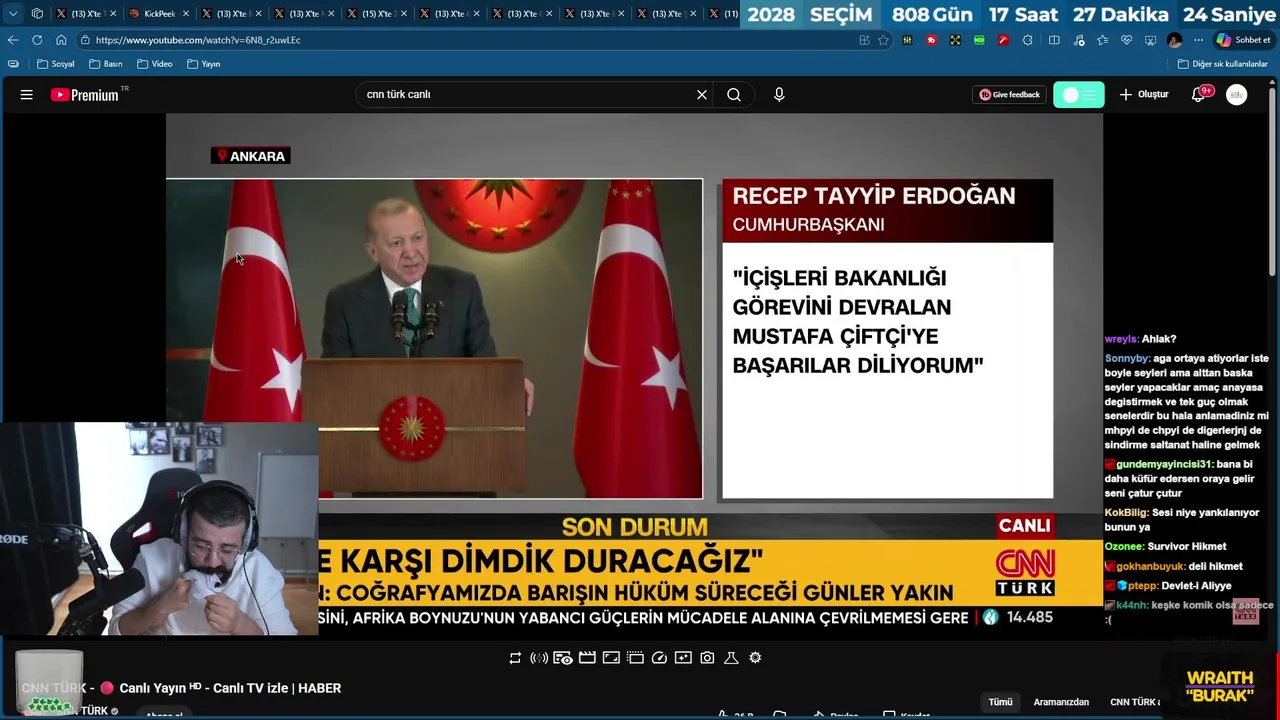
Task: Open the Oluştur create button
Action: click(x=1144, y=95)
